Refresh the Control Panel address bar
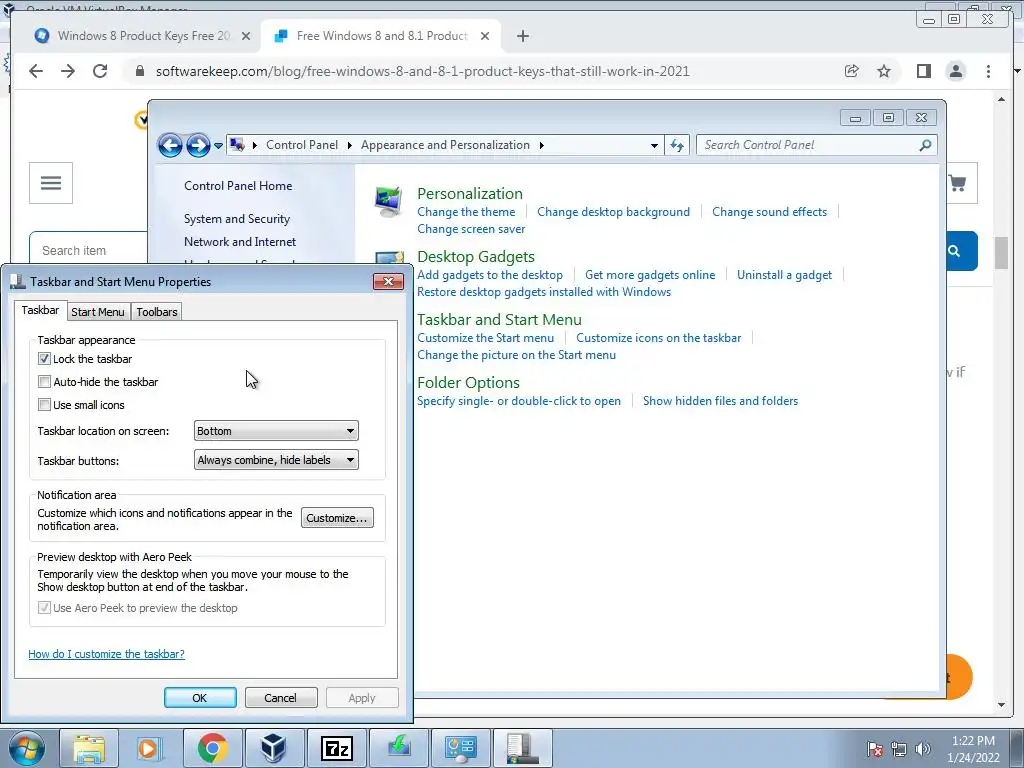Screen dimensions: 1024x768 click(x=677, y=145)
